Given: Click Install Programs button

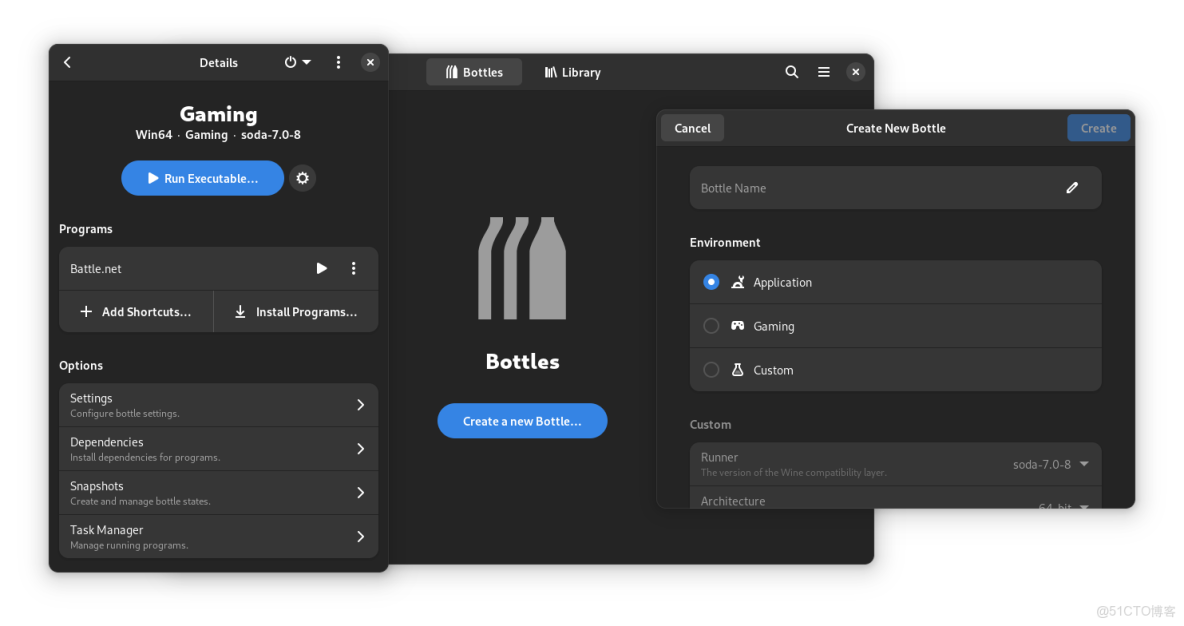Looking at the screenshot, I should [x=296, y=312].
